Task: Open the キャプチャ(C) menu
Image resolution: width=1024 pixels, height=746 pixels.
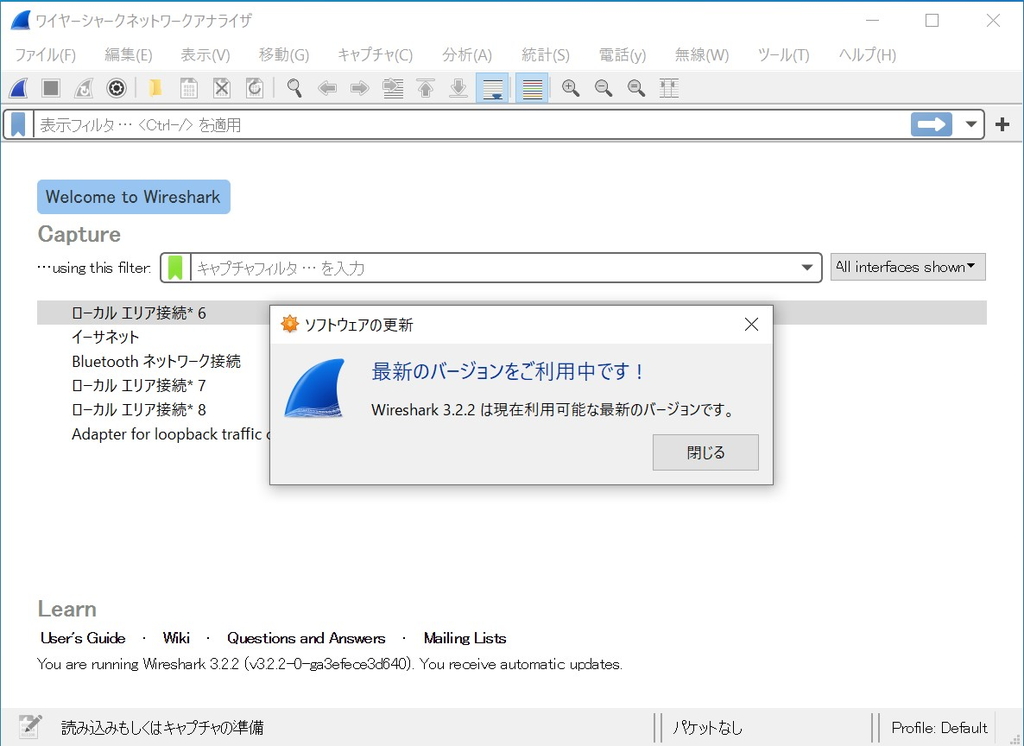Action: pos(375,55)
